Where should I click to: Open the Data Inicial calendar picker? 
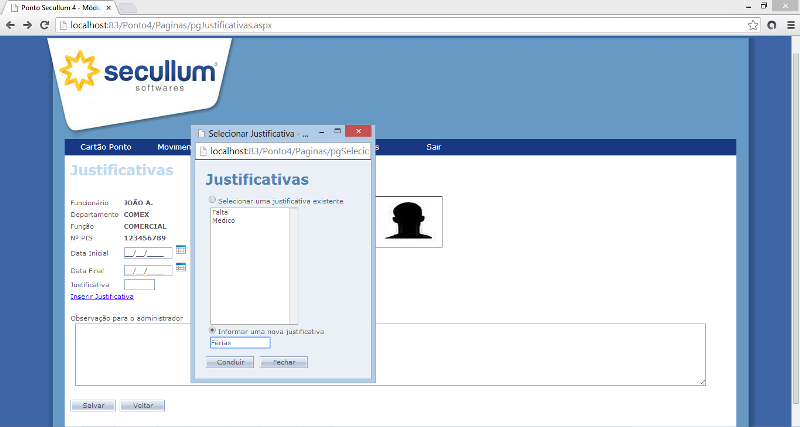pyautogui.click(x=181, y=249)
